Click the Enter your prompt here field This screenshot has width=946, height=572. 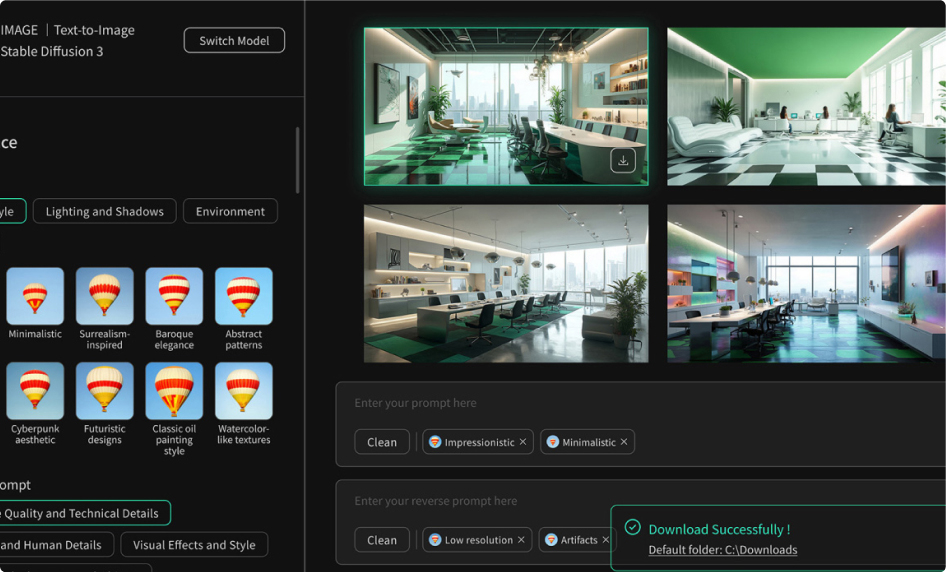600,403
